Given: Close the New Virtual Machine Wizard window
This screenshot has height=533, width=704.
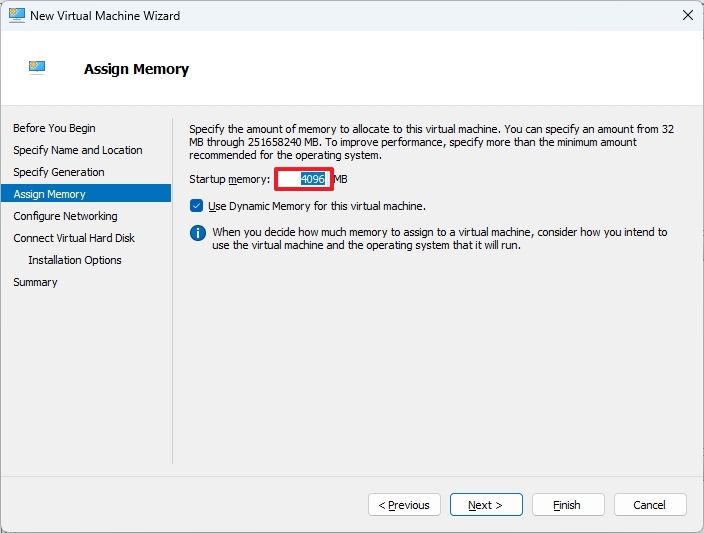Looking at the screenshot, I should (687, 16).
